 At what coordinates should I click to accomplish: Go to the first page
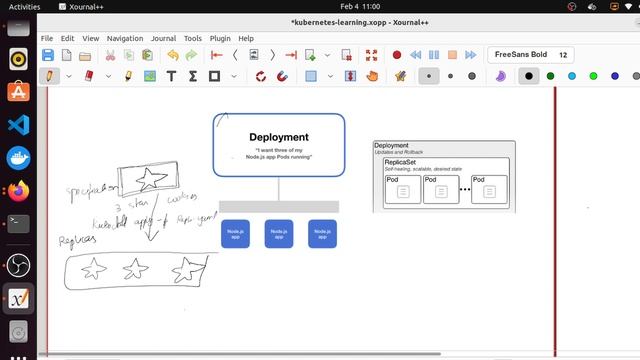[x=216, y=55]
